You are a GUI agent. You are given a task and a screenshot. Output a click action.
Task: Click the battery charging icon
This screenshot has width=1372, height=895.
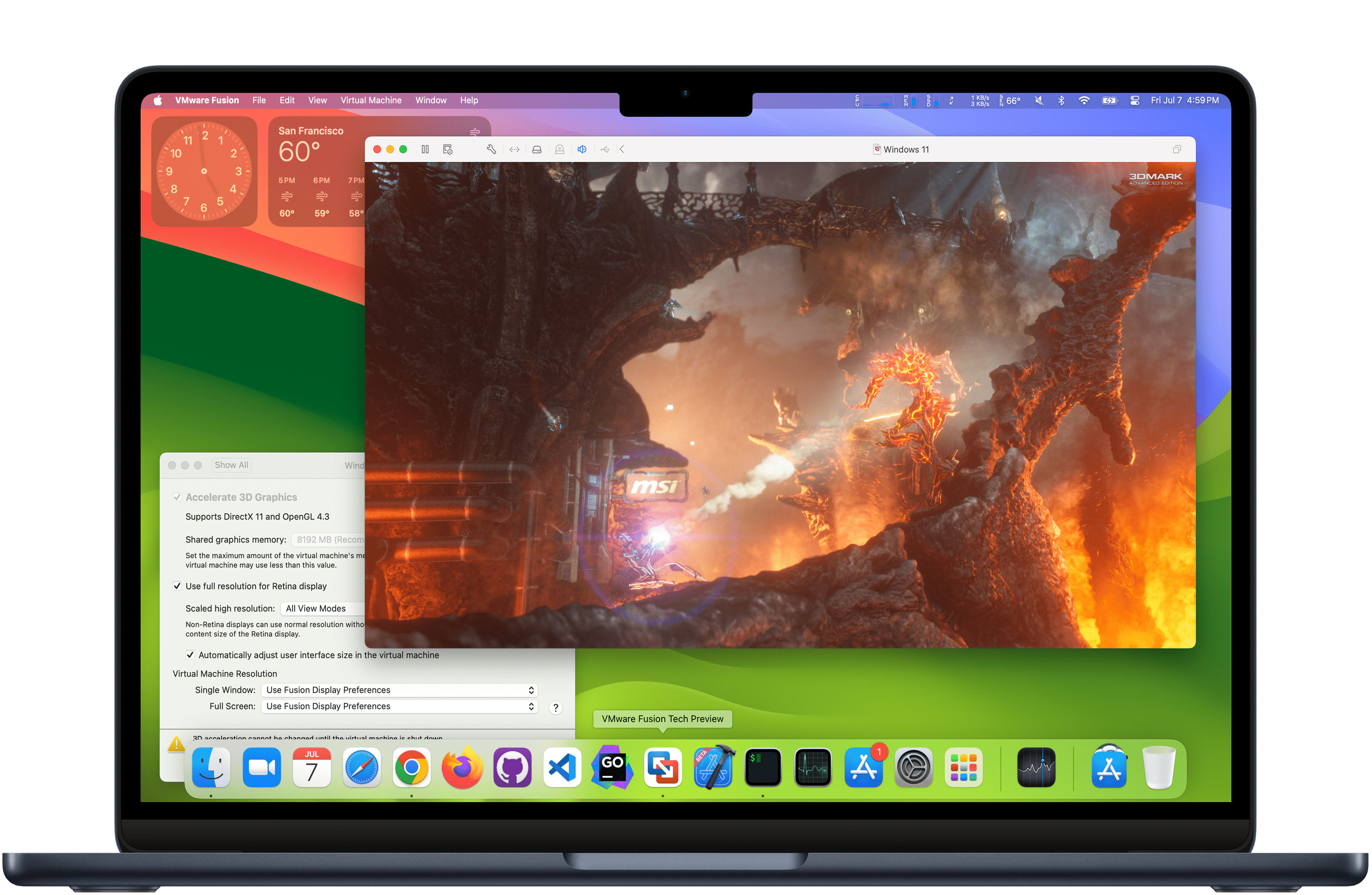pos(1110,100)
